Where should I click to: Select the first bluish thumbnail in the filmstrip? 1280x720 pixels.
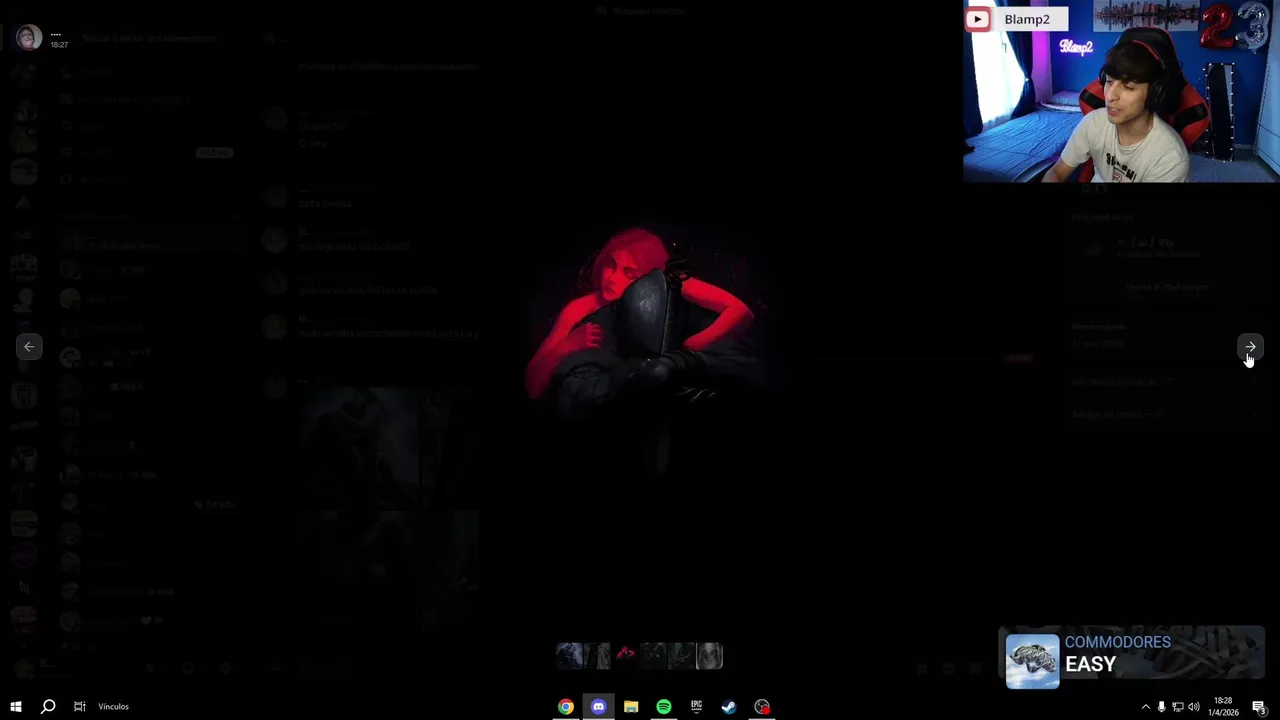tap(570, 656)
